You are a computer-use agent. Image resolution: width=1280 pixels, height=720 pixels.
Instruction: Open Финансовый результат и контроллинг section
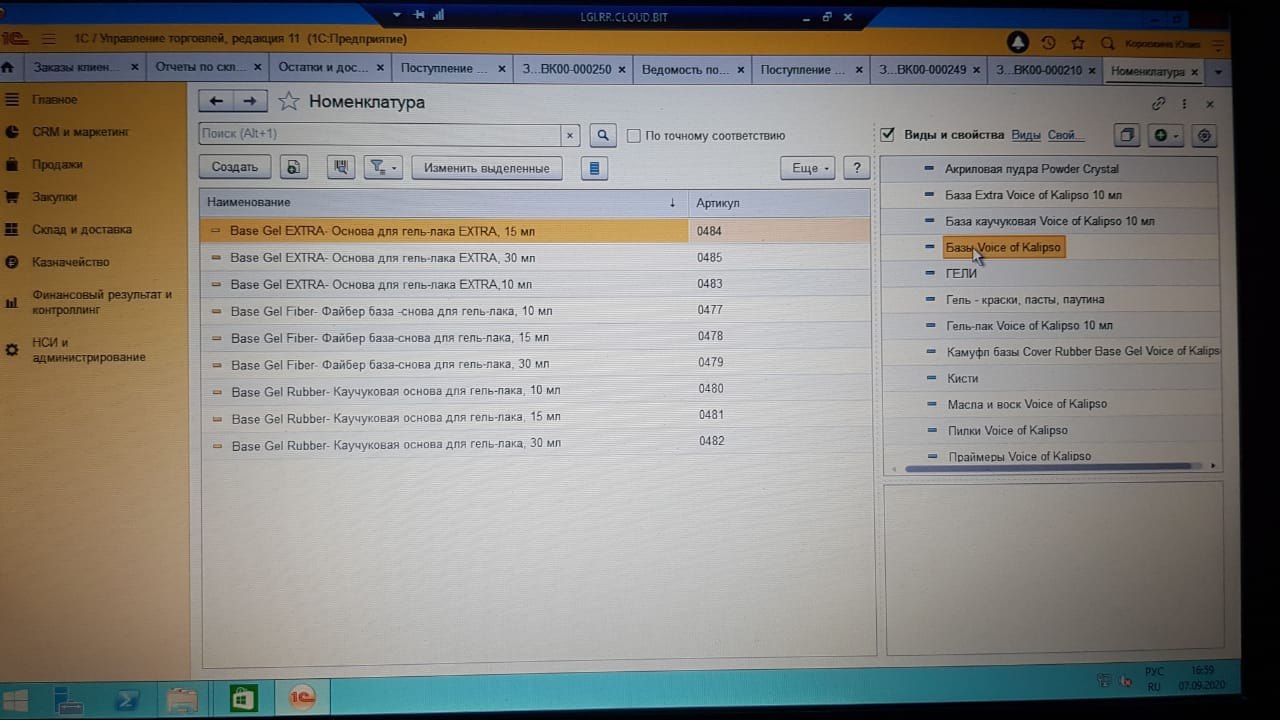click(101, 302)
